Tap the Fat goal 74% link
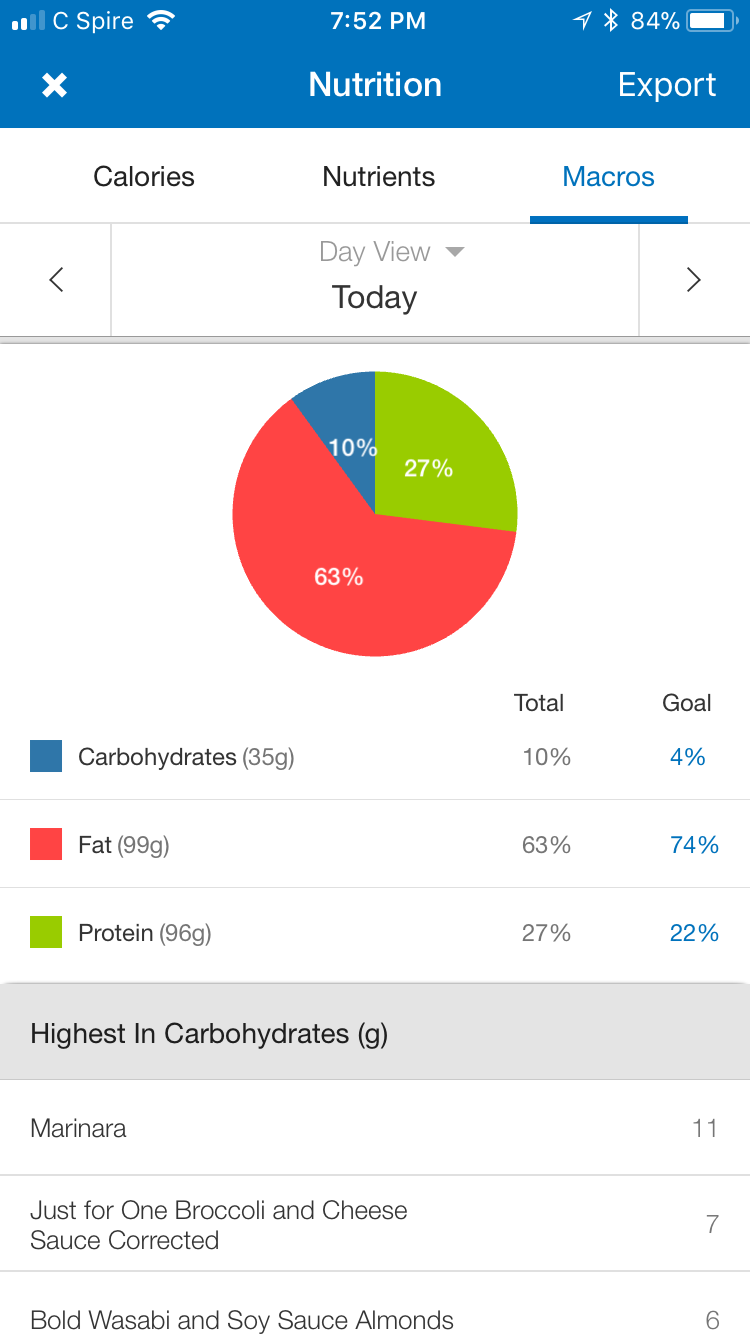Viewport: 750px width, 1334px height. (x=694, y=845)
